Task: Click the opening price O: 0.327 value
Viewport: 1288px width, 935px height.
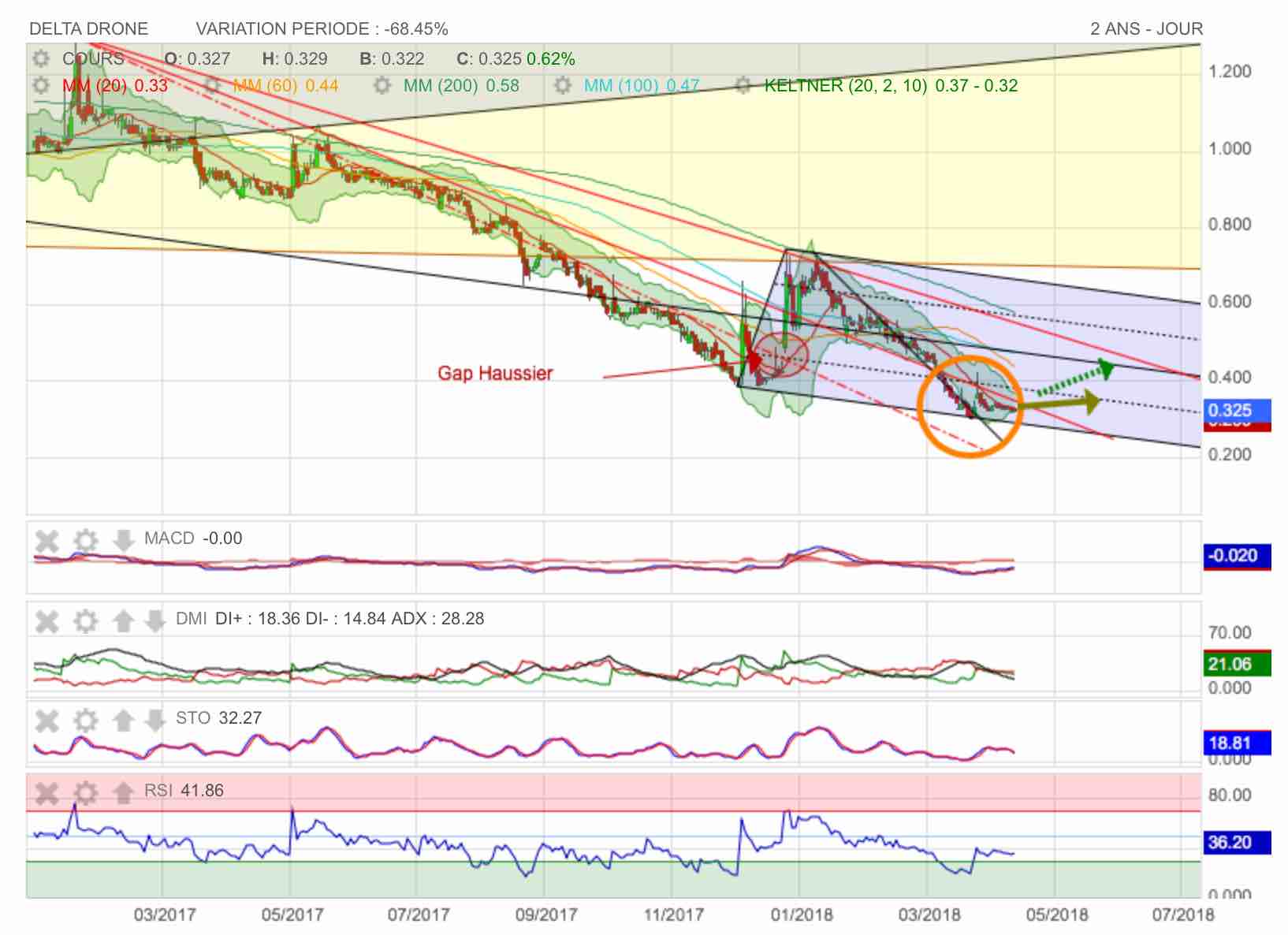Action: [197, 59]
